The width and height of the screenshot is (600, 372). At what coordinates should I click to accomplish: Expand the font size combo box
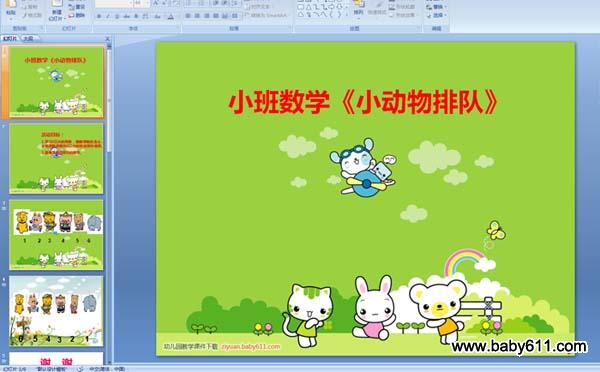pyautogui.click(x=147, y=3)
